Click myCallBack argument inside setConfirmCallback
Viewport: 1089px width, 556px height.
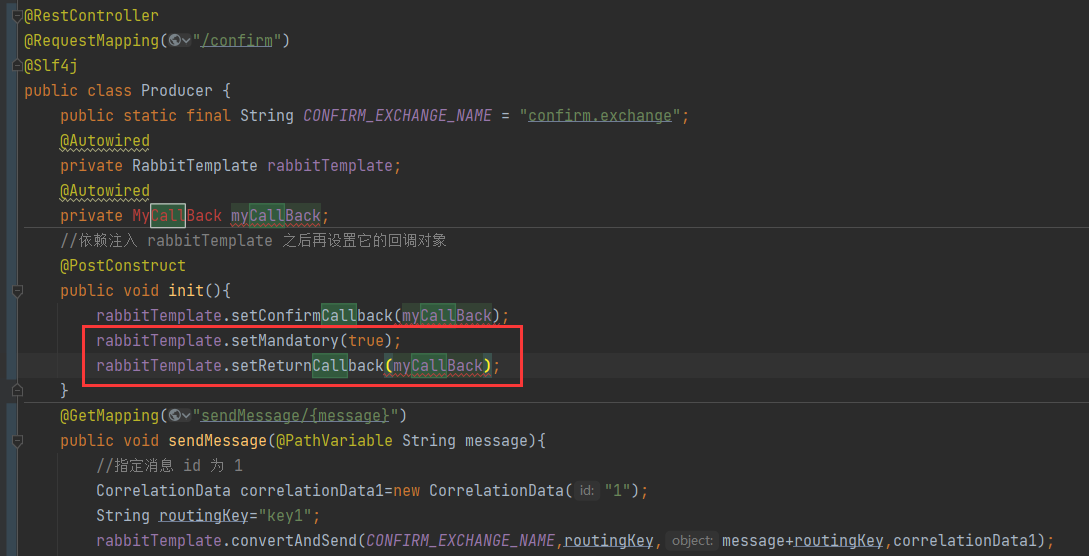pos(447,316)
